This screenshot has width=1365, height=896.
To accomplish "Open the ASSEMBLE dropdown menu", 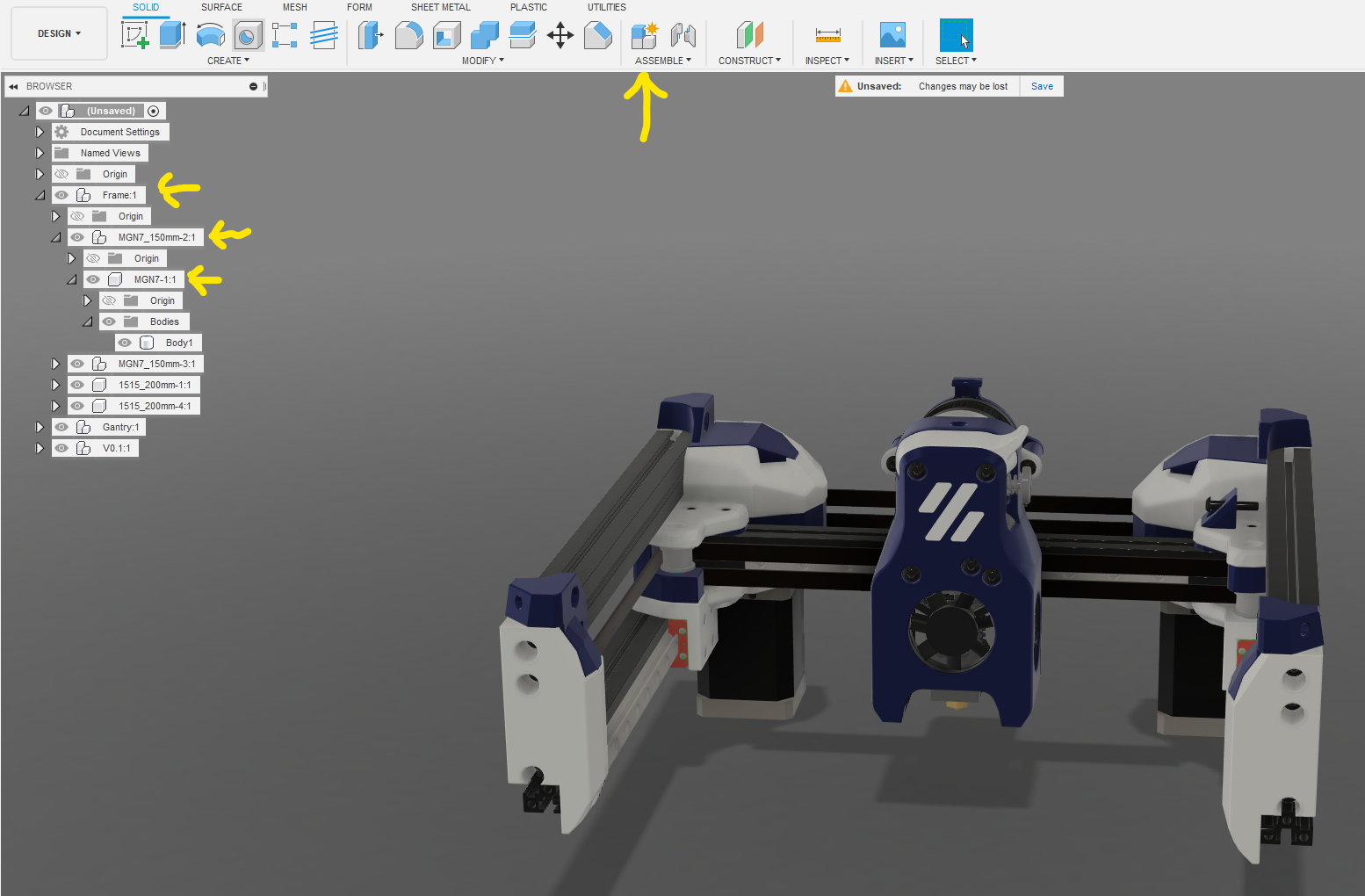I will pyautogui.click(x=663, y=61).
